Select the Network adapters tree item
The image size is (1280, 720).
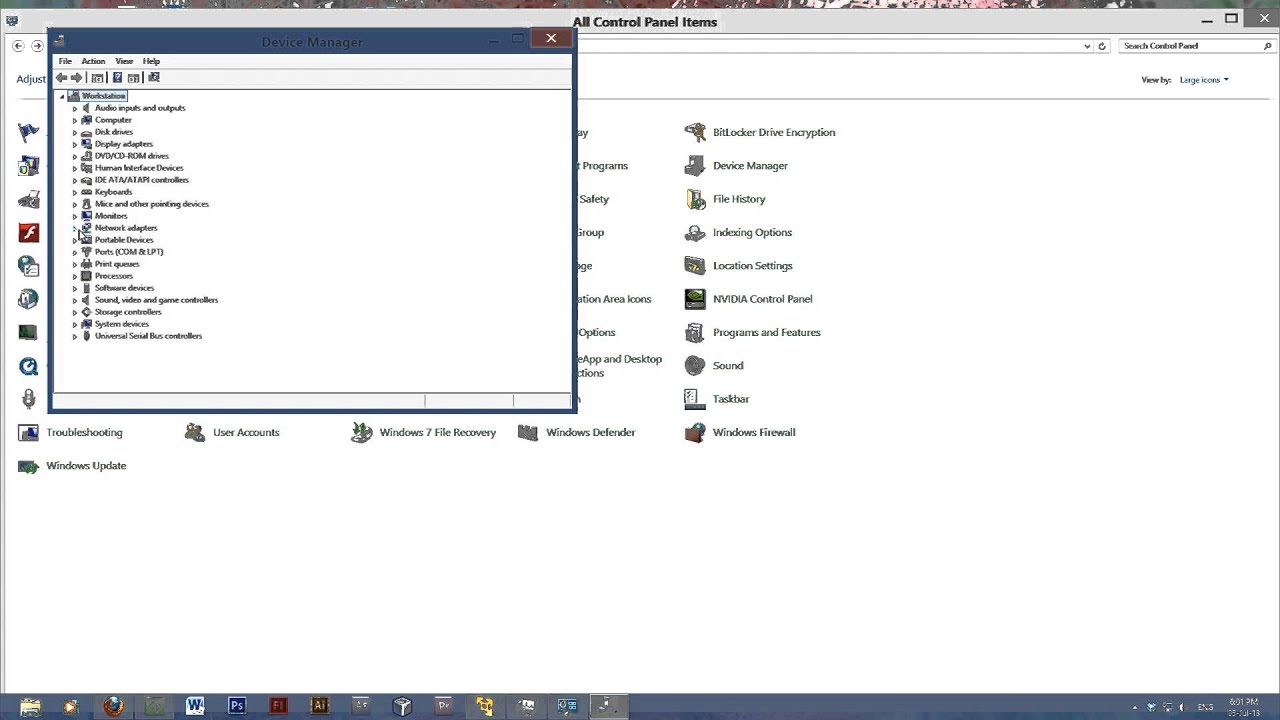click(x=126, y=228)
